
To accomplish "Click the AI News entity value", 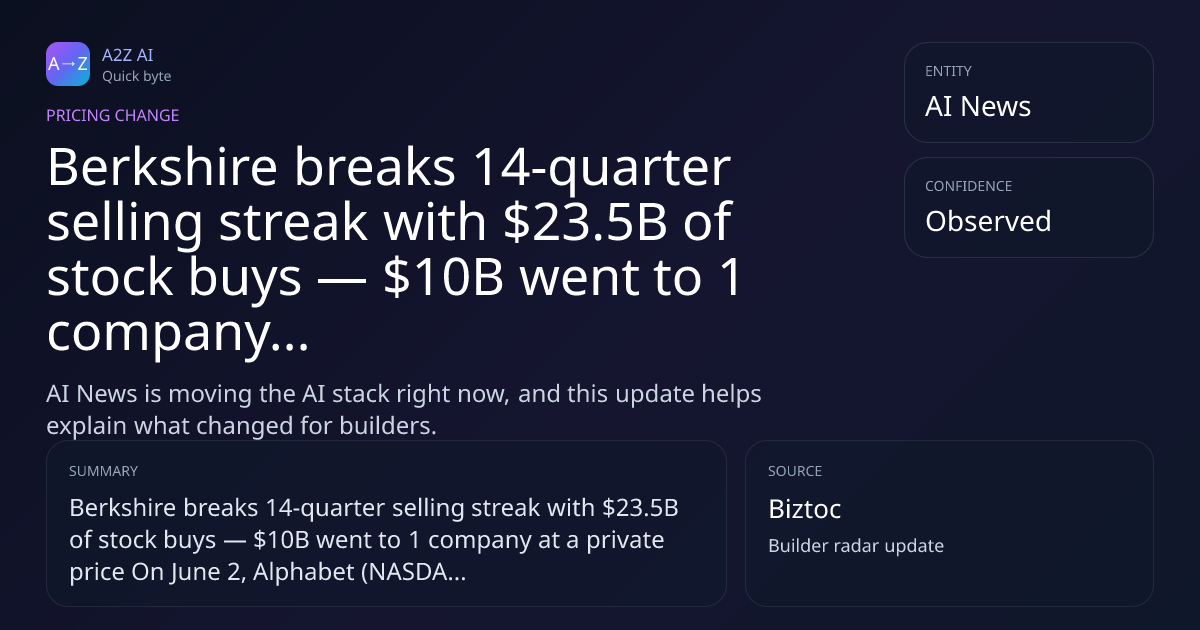I will (x=978, y=107).
